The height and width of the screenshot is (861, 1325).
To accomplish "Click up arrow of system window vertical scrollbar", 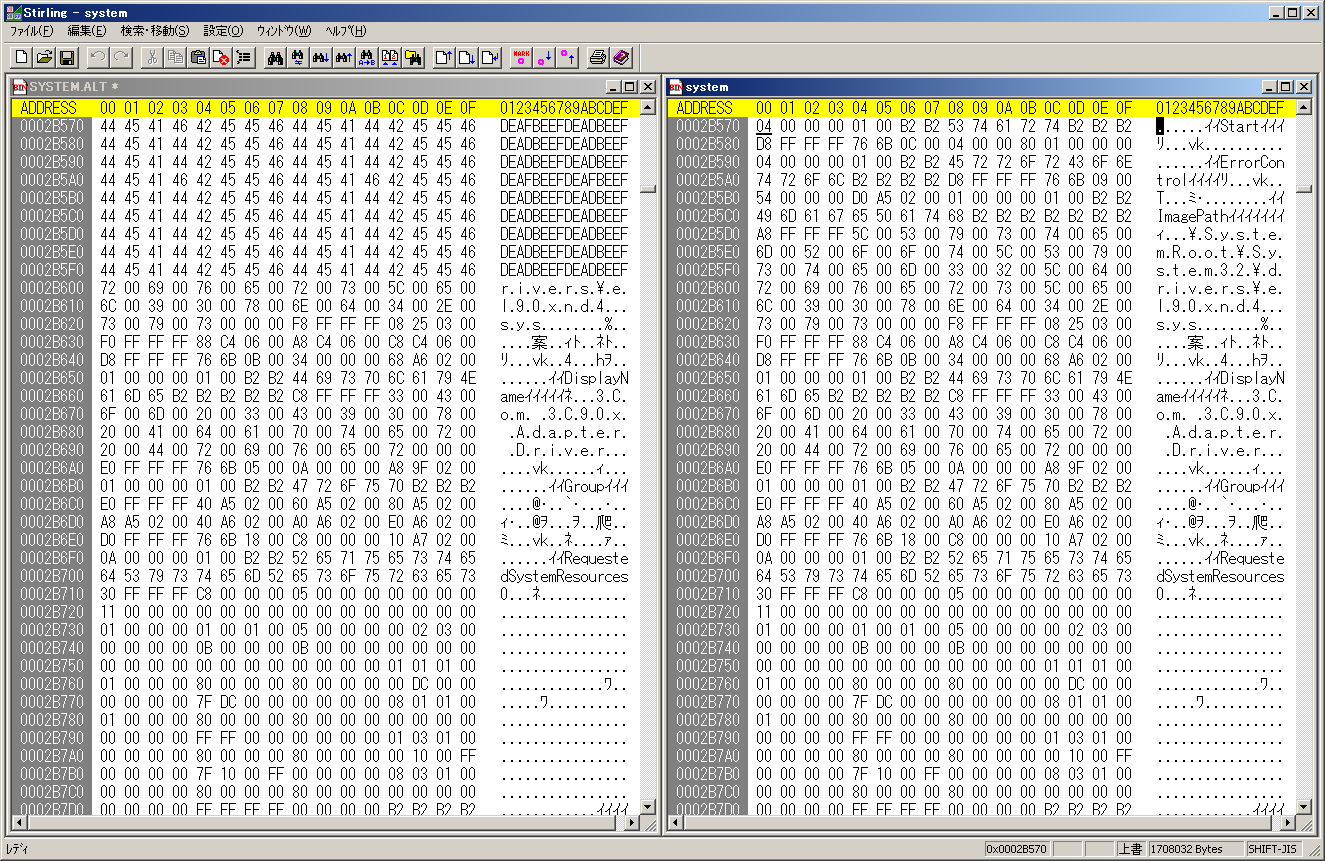I will [x=1304, y=107].
